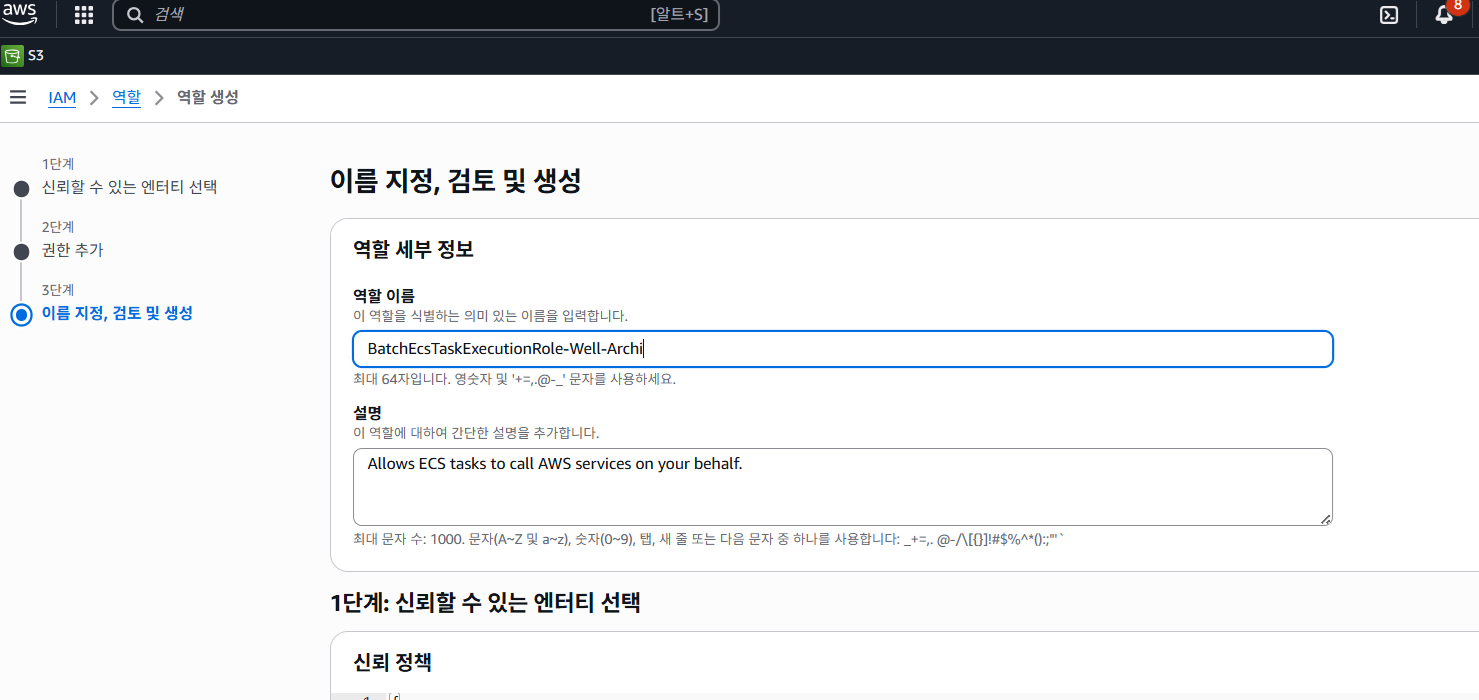Click inside the 설명 description textarea
Image resolution: width=1479 pixels, height=700 pixels.
[x=842, y=486]
